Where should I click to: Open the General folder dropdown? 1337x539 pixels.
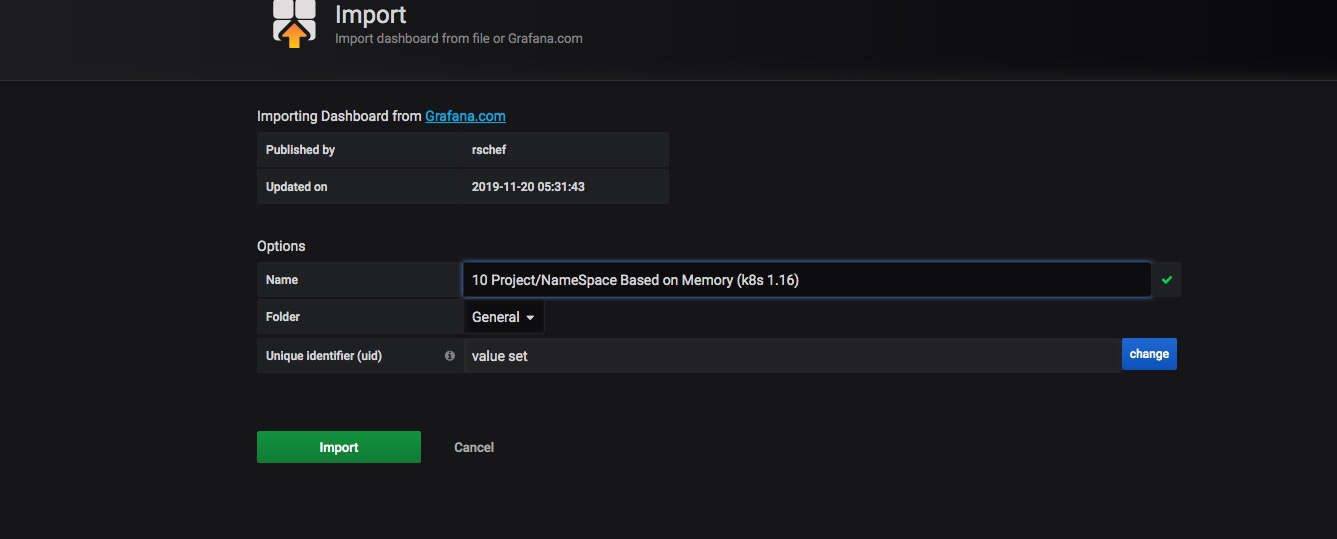pos(504,317)
